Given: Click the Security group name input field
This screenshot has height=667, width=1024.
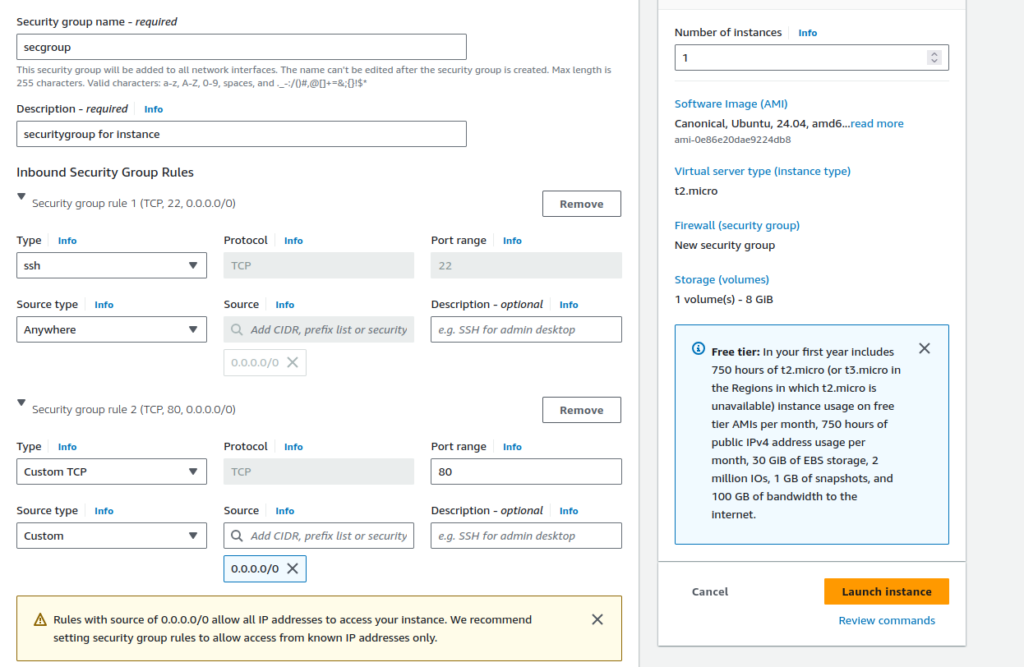Looking at the screenshot, I should (242, 47).
